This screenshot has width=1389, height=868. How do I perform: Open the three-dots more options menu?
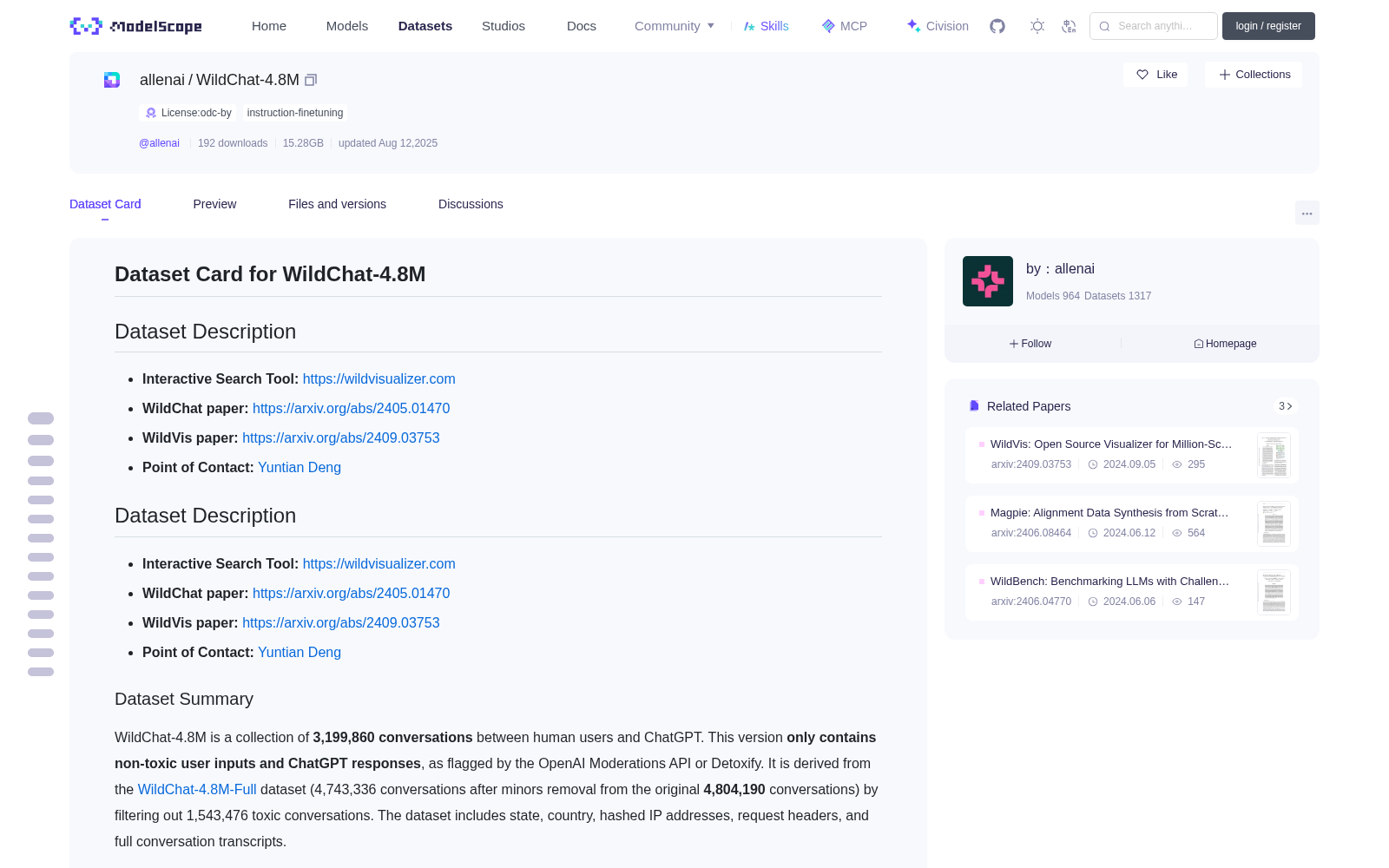(x=1307, y=213)
